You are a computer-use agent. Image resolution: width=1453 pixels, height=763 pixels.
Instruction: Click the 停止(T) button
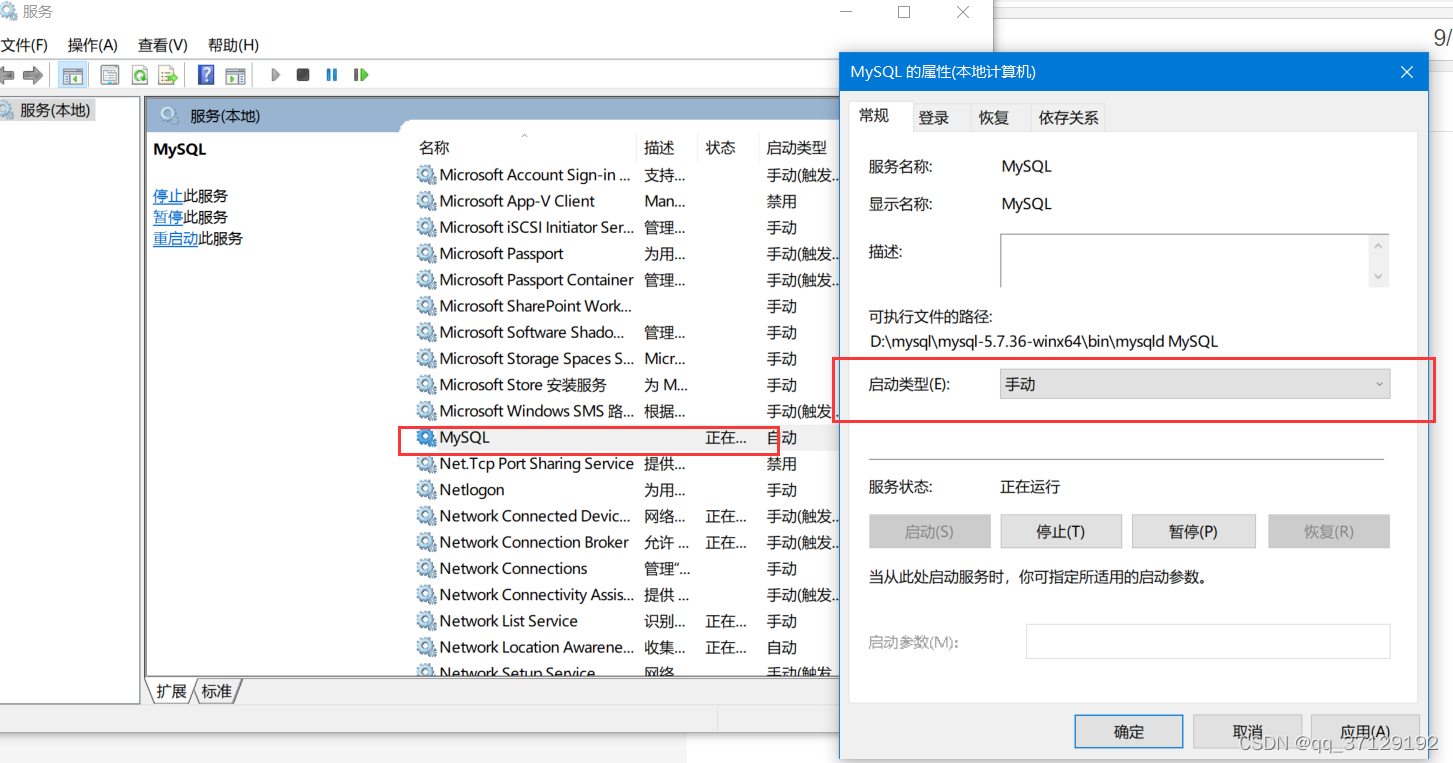1061,532
